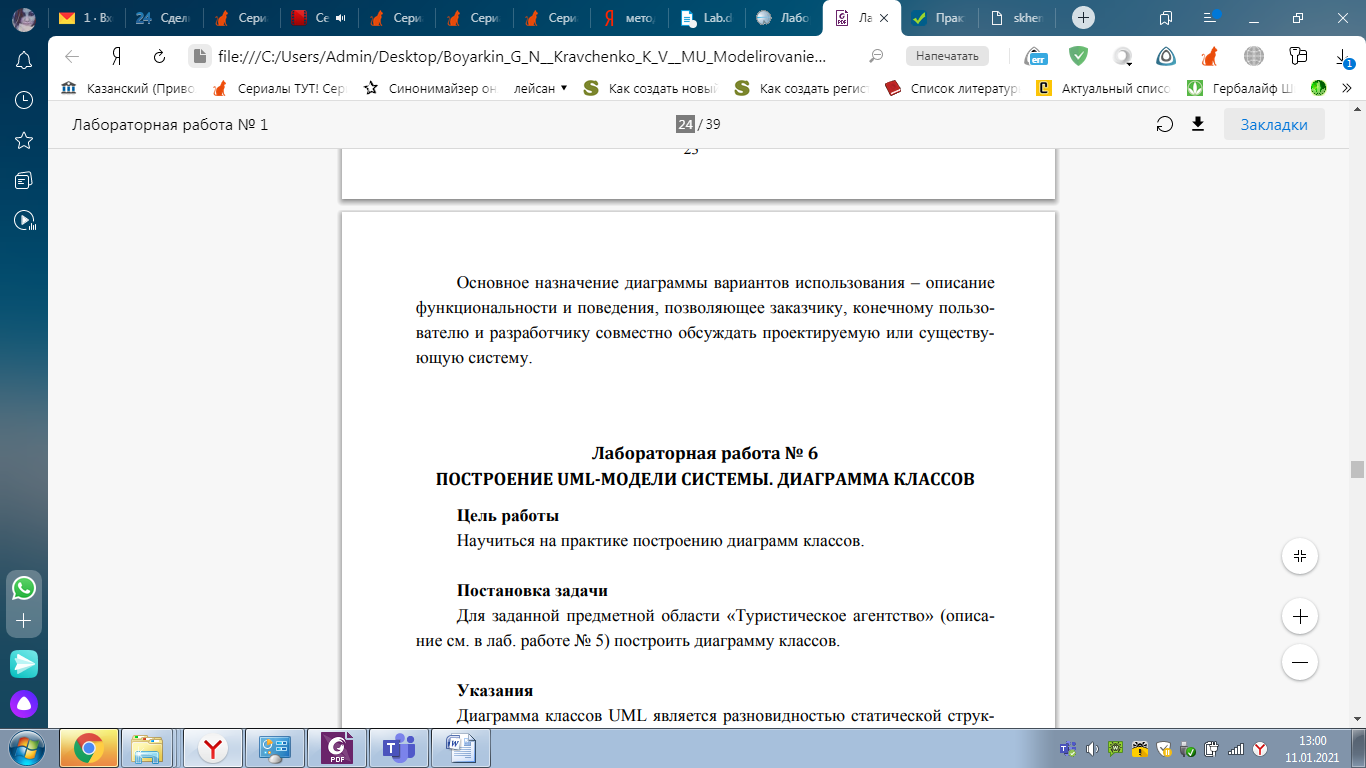The height and width of the screenshot is (768, 1366).
Task: Open the grey globe extension icon
Action: (1253, 56)
